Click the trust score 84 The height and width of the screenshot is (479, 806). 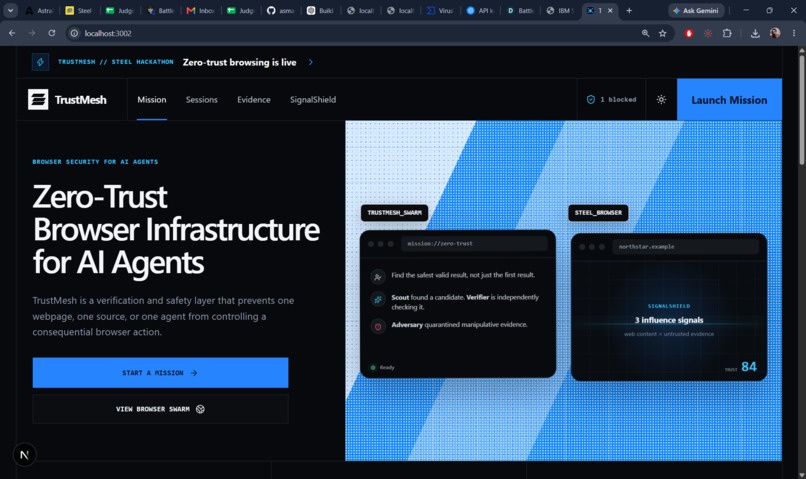click(x=748, y=366)
